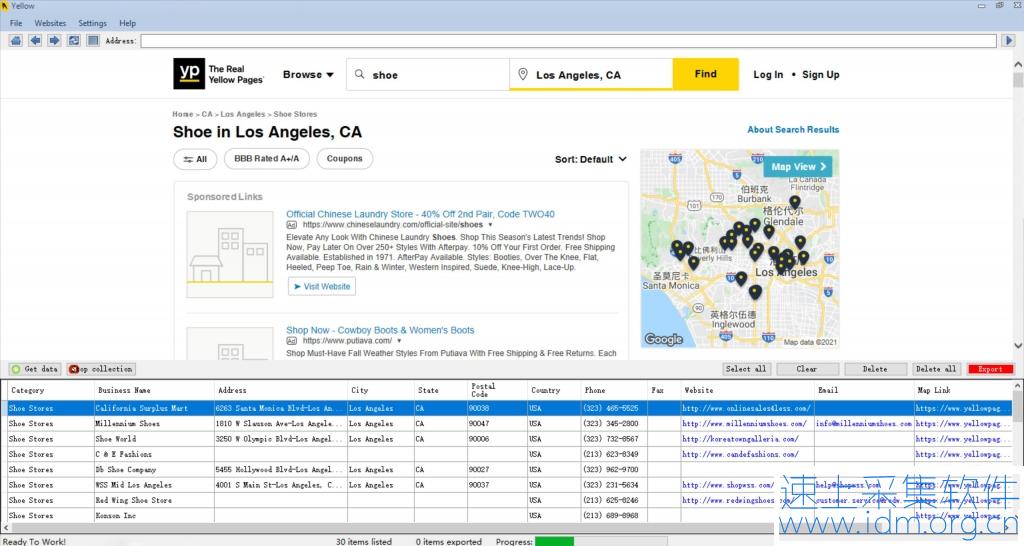Click the red Export button
Image resolution: width=1024 pixels, height=546 pixels.
(990, 369)
